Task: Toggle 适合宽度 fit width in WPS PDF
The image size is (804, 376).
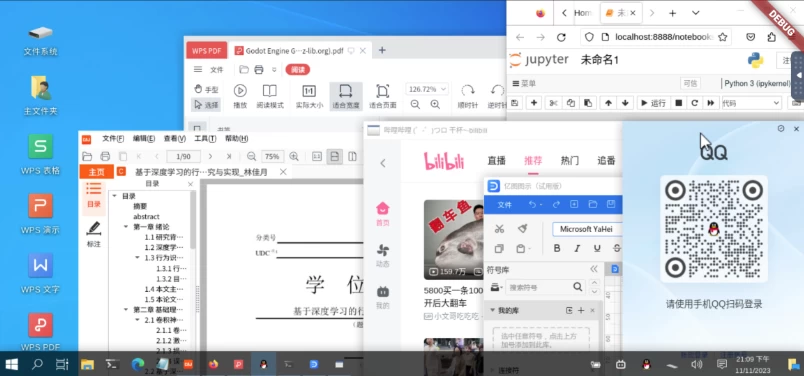Action: [x=346, y=96]
